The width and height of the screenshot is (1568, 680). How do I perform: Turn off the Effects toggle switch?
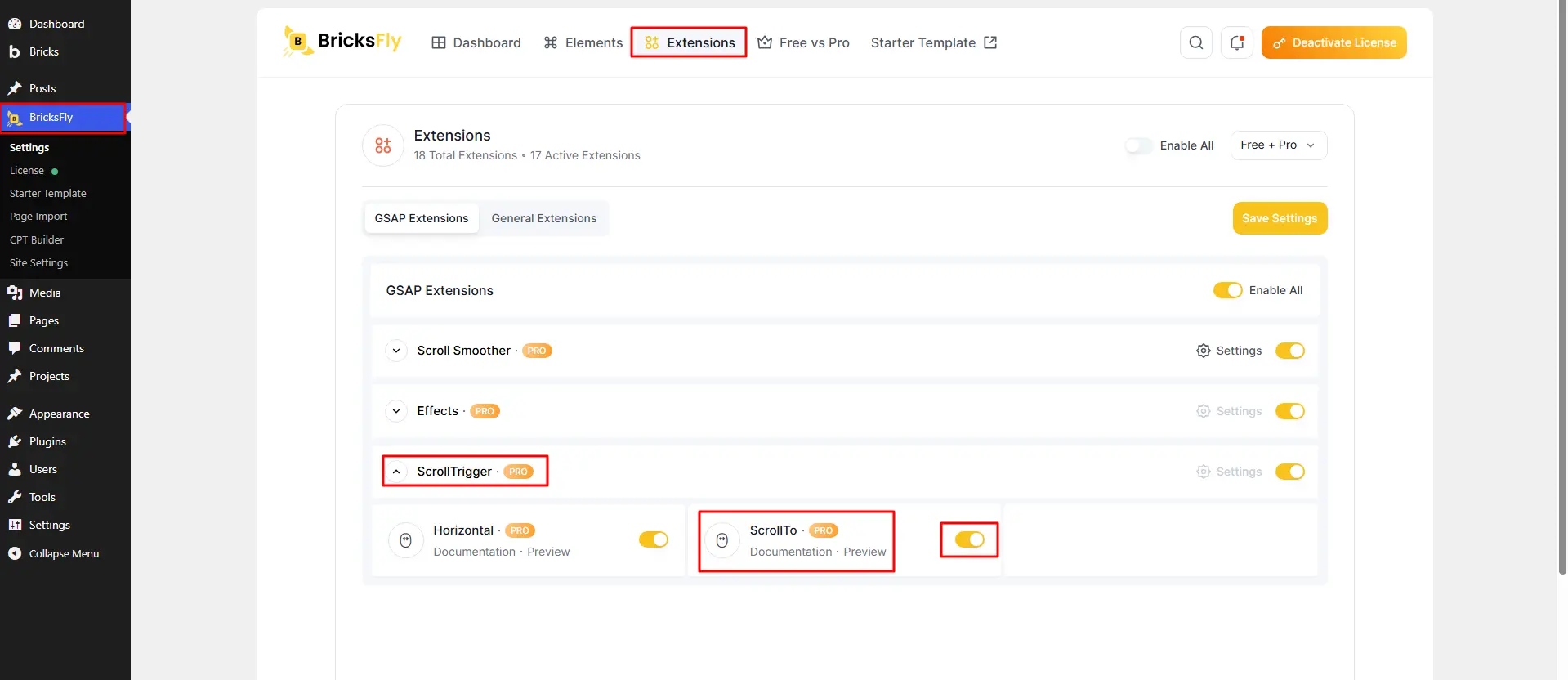[x=1290, y=411]
